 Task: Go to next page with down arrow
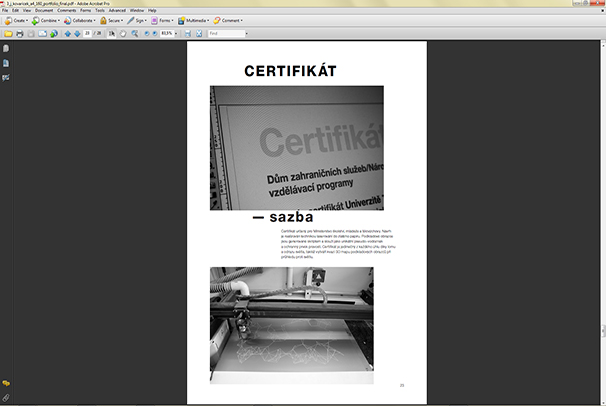[x=77, y=33]
